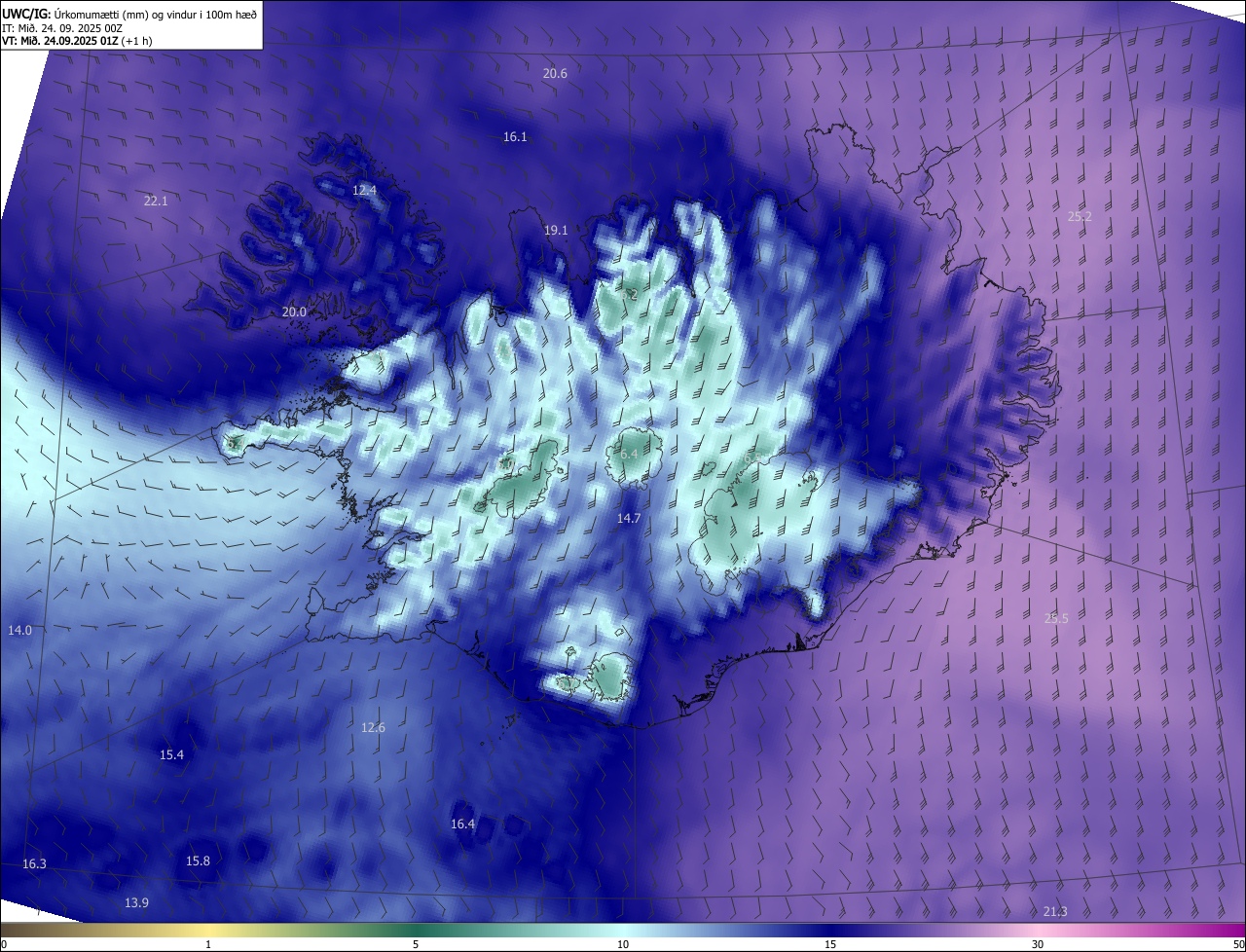The height and width of the screenshot is (952, 1246).
Task: Click the colorbar tick label 0
Action: tap(4, 944)
